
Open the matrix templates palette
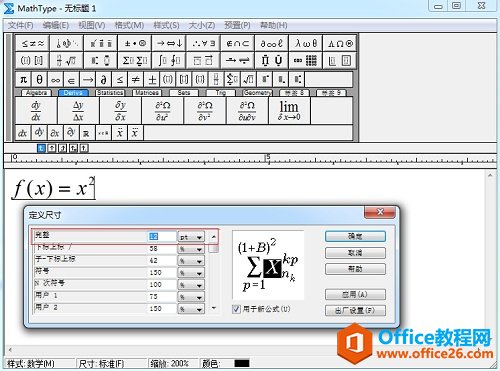(306, 60)
